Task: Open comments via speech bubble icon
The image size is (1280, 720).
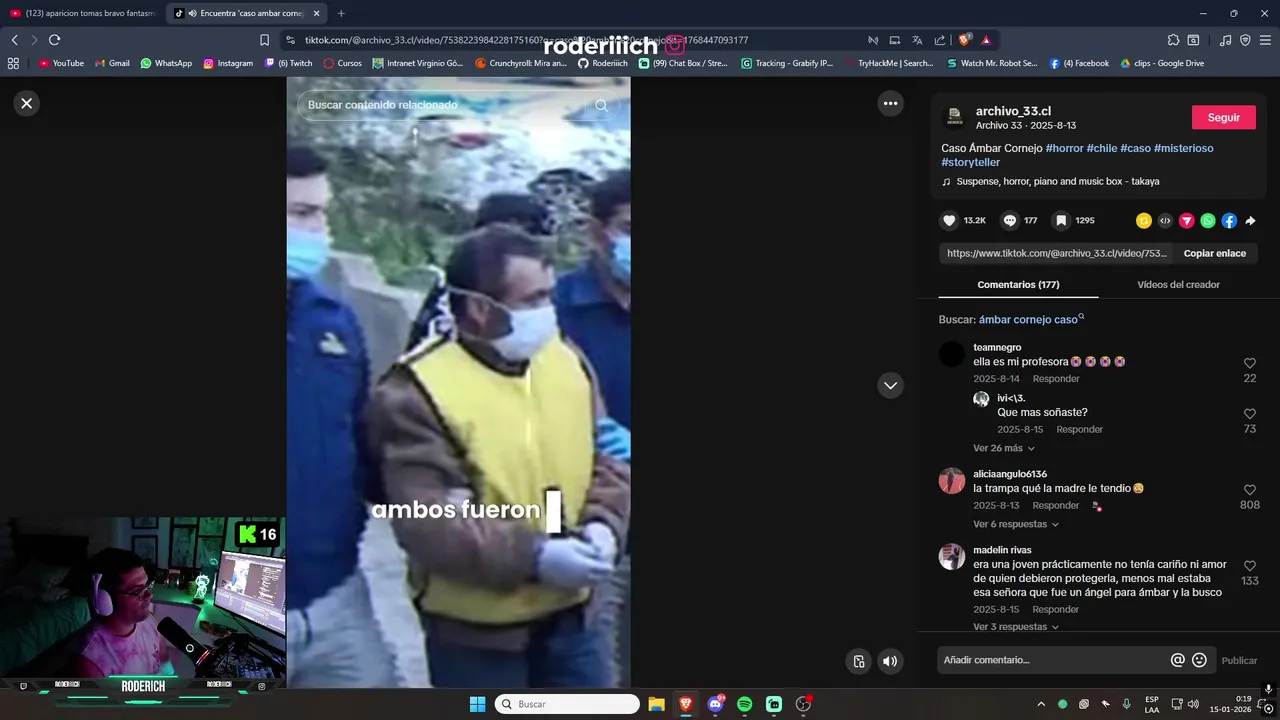Action: click(1010, 220)
